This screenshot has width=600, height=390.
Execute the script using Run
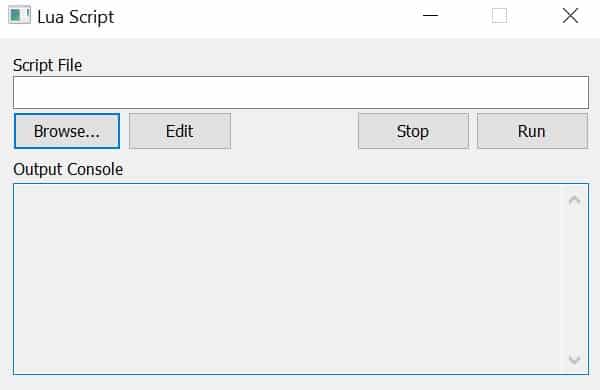click(x=532, y=131)
